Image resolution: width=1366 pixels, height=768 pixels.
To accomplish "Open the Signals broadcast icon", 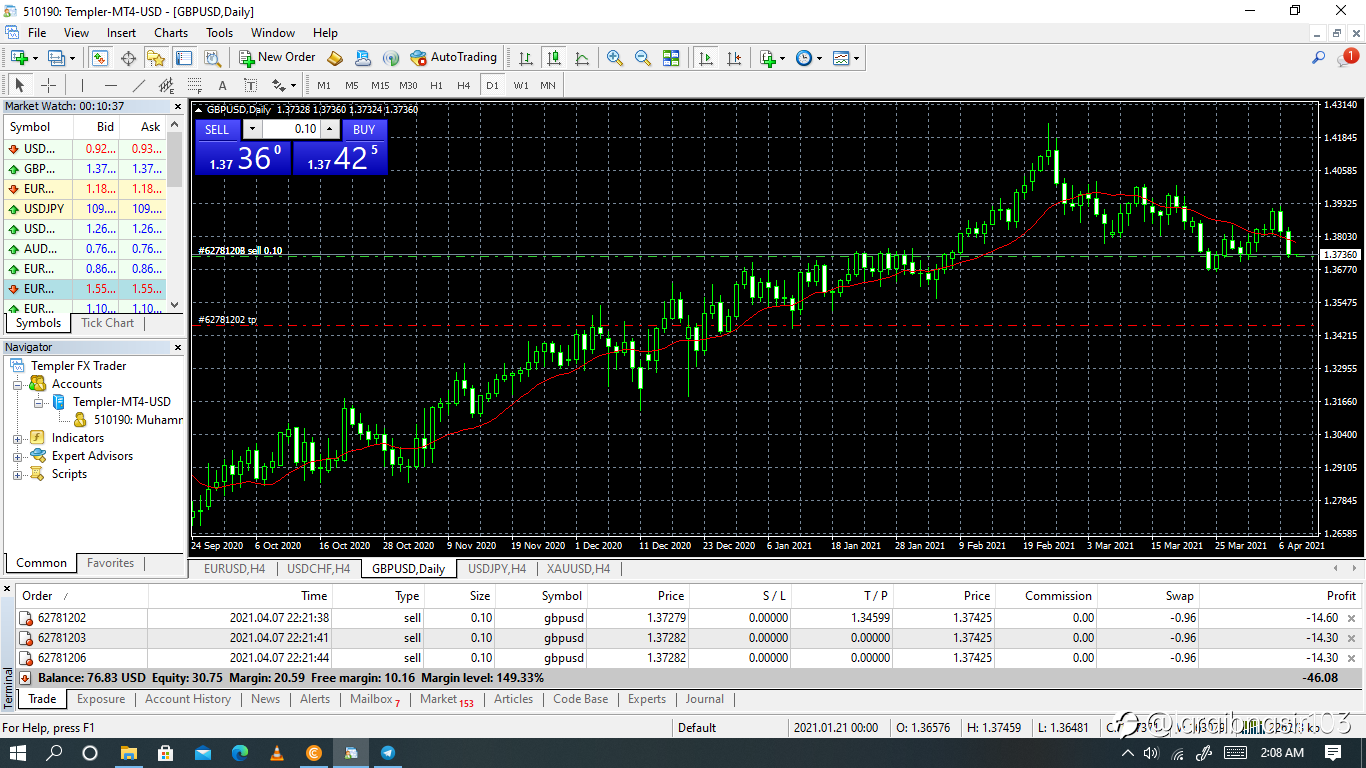I will coord(391,58).
